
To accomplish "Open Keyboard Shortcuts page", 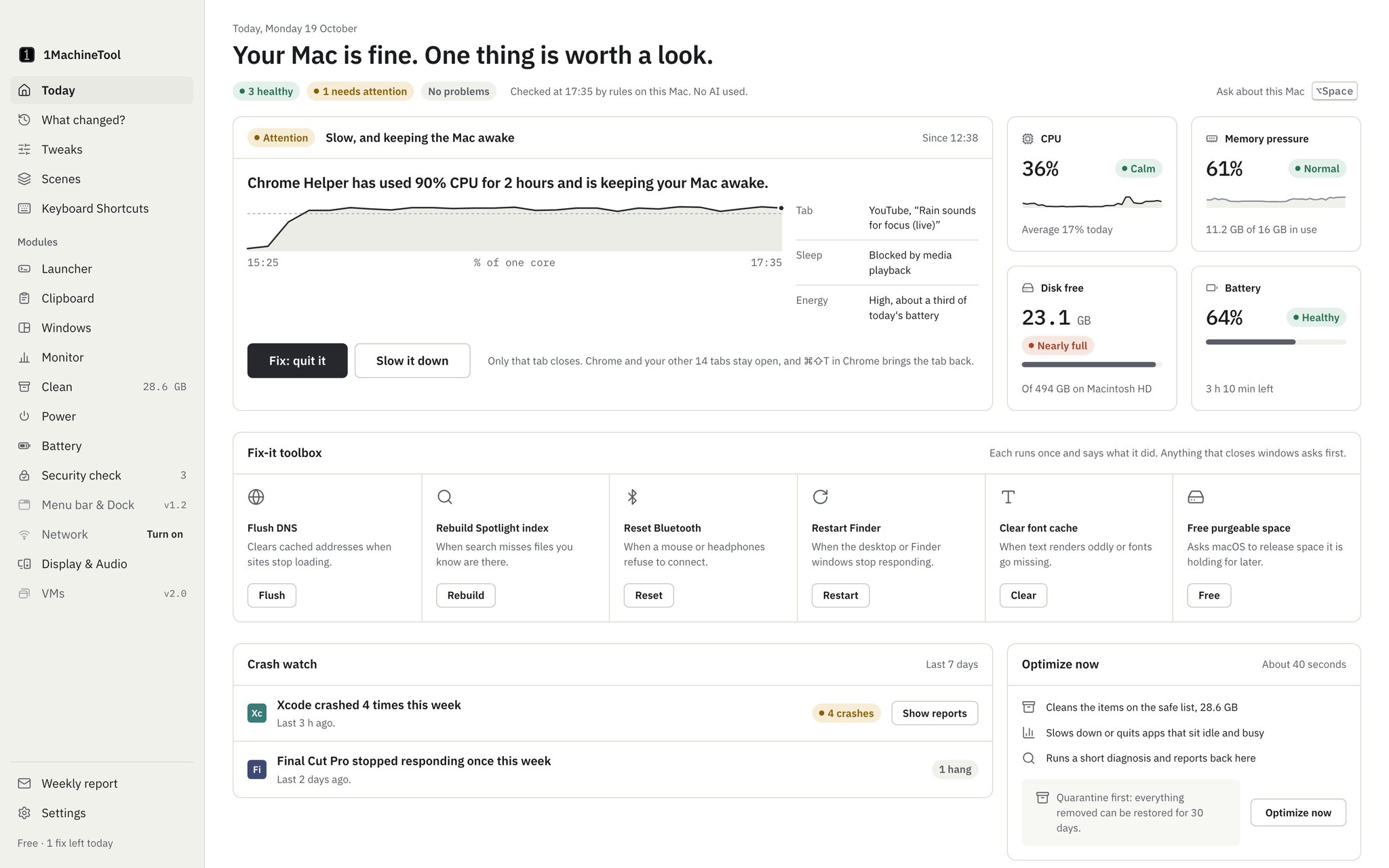I will (102, 208).
